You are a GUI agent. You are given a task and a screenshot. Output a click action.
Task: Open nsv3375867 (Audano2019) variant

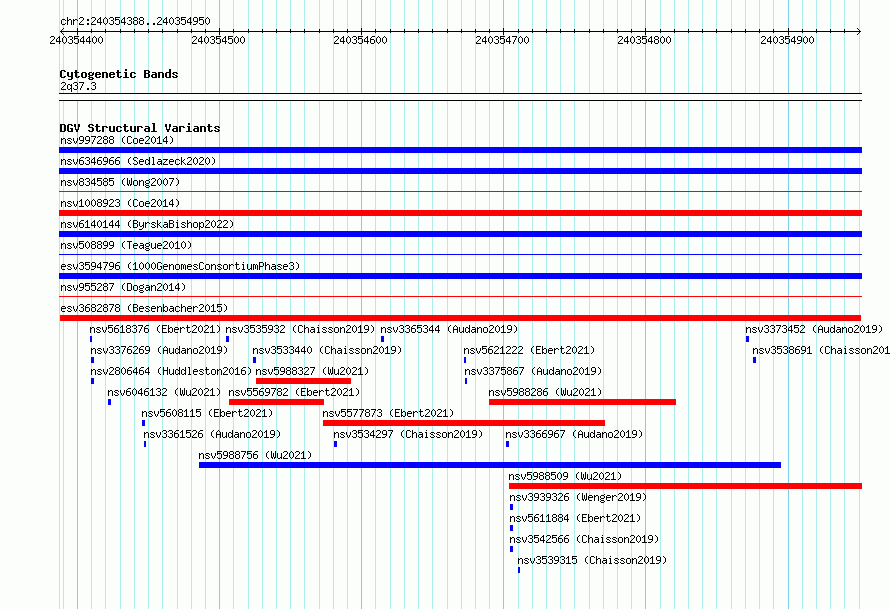pos(533,371)
